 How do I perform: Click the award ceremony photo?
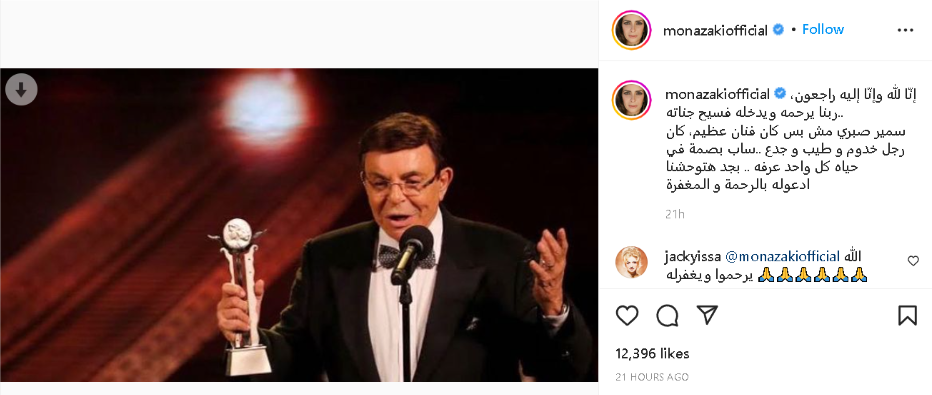click(x=299, y=225)
